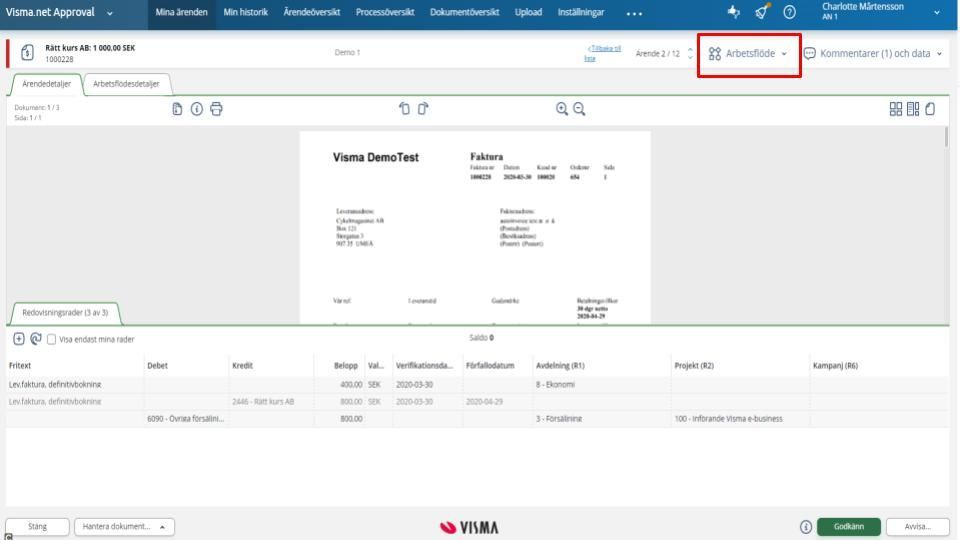
Task: Open Upload menu item
Action: 528,12
